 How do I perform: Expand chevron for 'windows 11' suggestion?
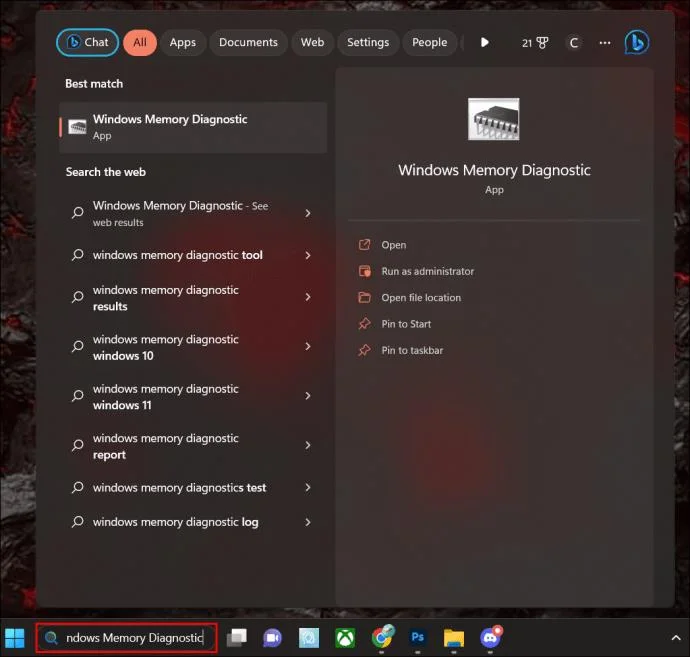(x=308, y=396)
